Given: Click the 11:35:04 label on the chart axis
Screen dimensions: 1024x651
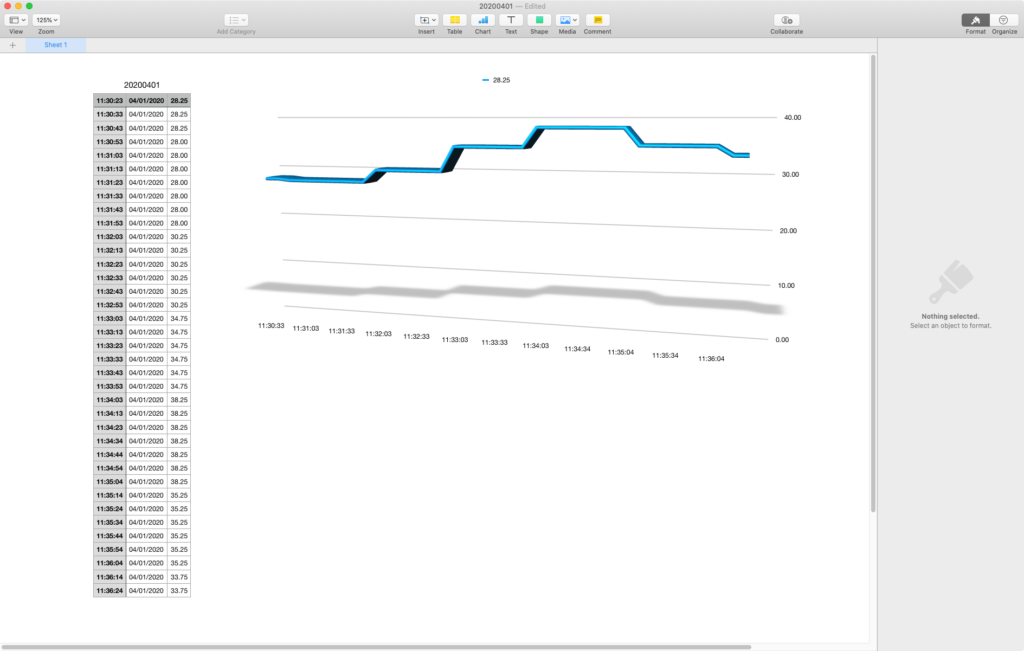Looking at the screenshot, I should coord(621,352).
